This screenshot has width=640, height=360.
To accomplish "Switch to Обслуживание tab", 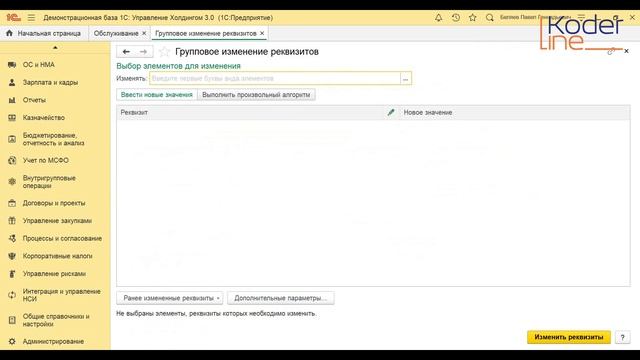I will pos(116,33).
